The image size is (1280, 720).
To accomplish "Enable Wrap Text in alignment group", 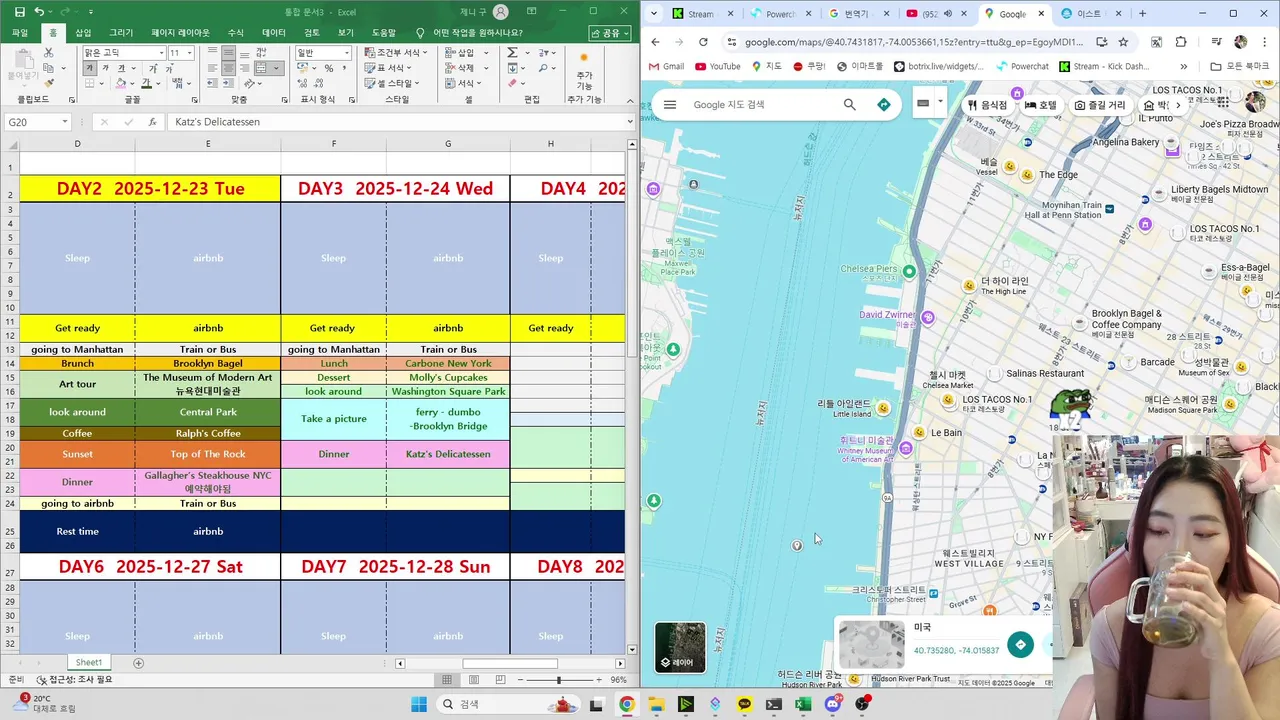I will click(x=261, y=52).
